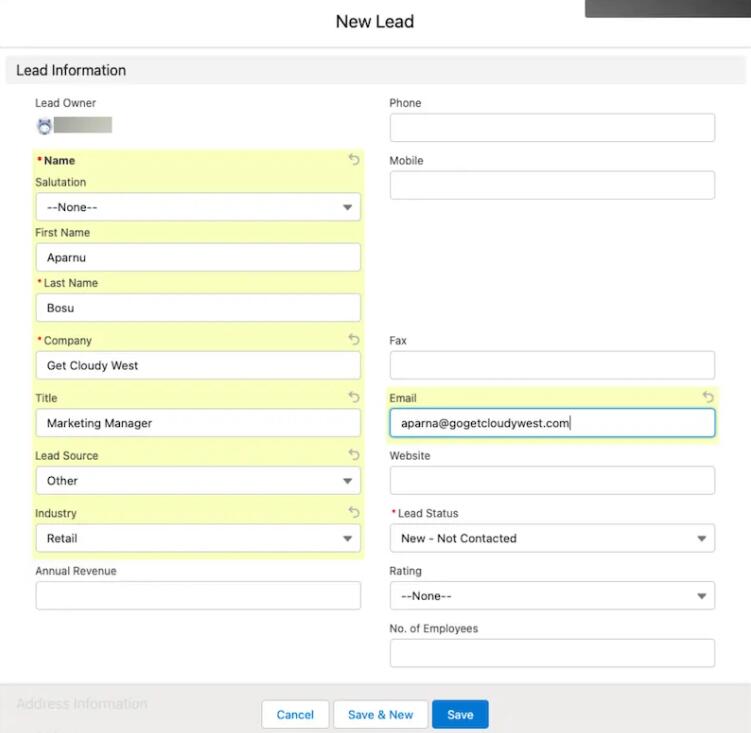This screenshot has height=733, width=751.
Task: Expand the Rating dropdown
Action: 552,596
